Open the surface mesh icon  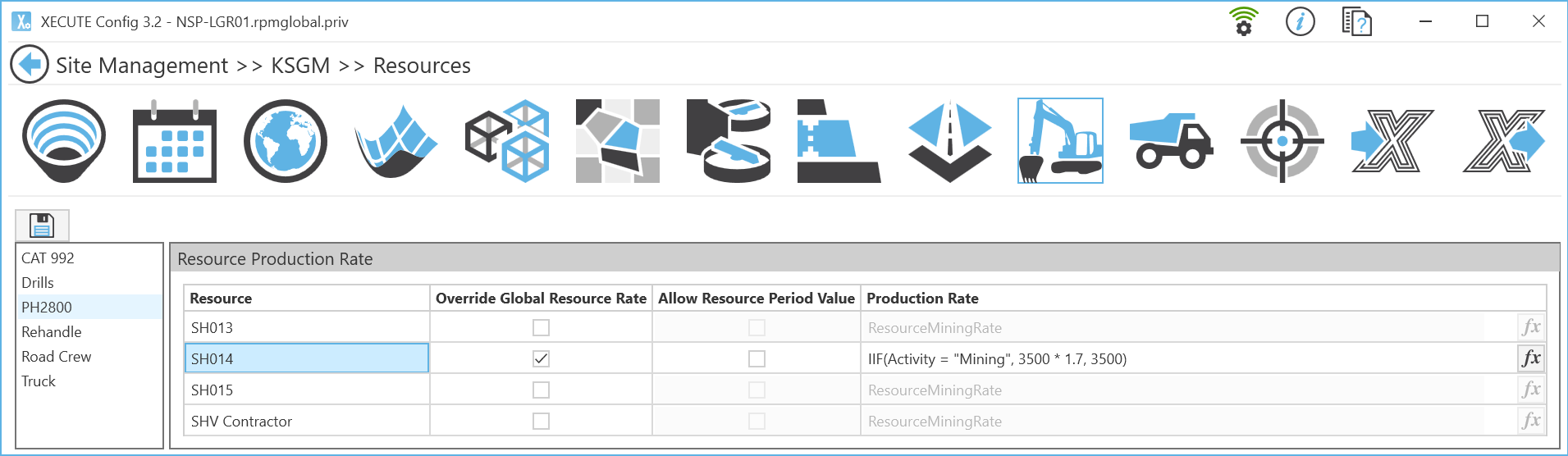point(396,141)
